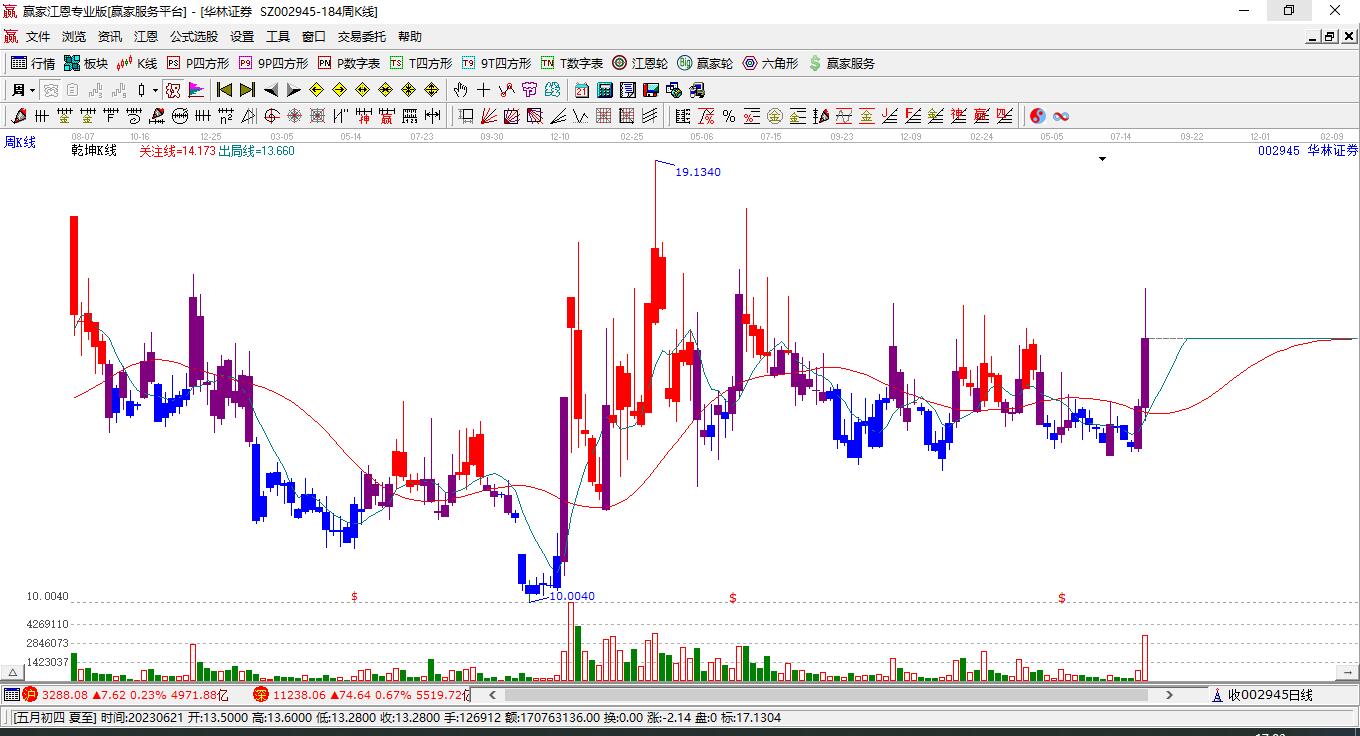1360x736 pixels.
Task: Open the 资讯 menu
Action: click(110, 37)
